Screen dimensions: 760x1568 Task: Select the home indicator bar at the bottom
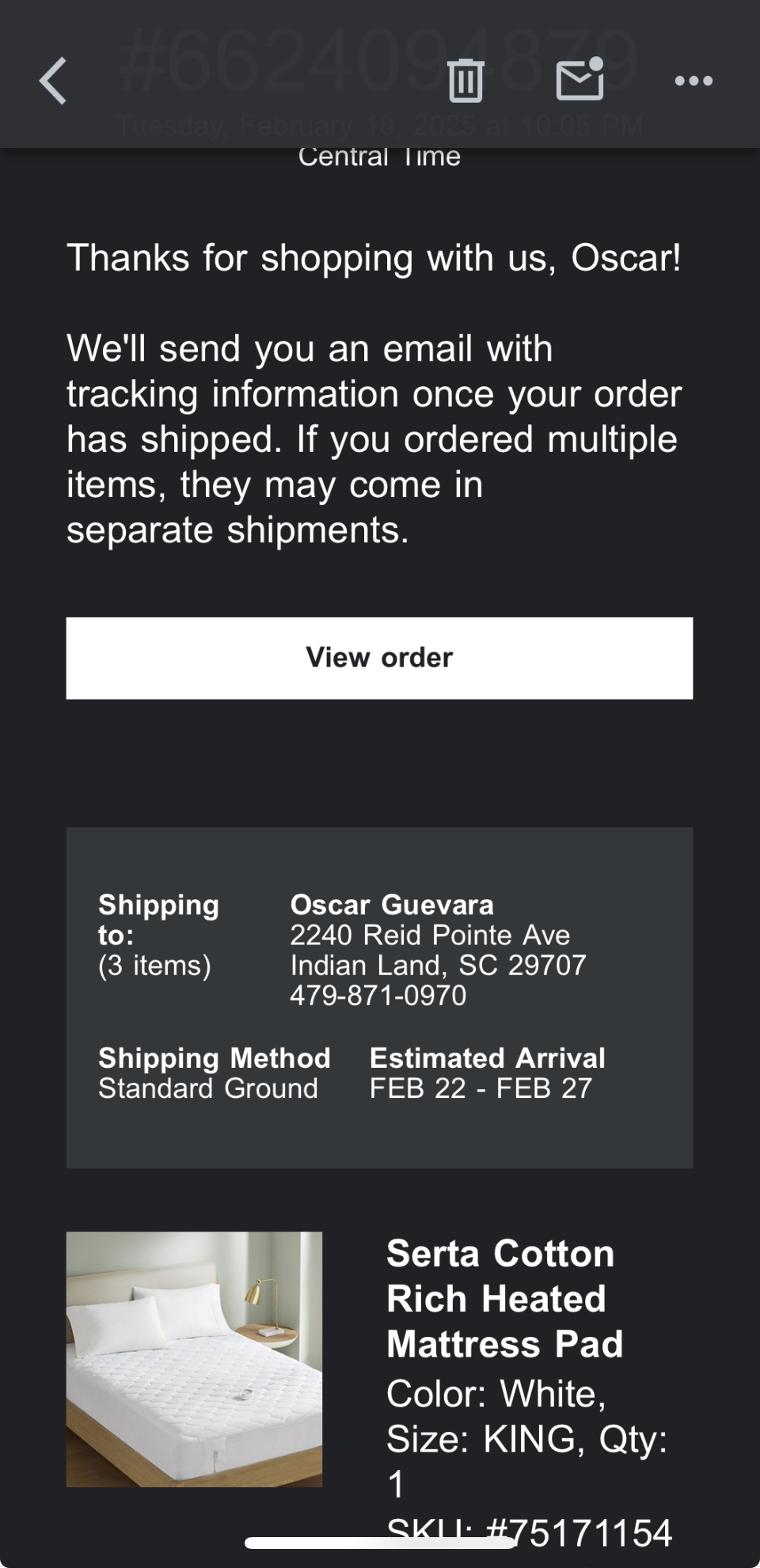[380, 1543]
